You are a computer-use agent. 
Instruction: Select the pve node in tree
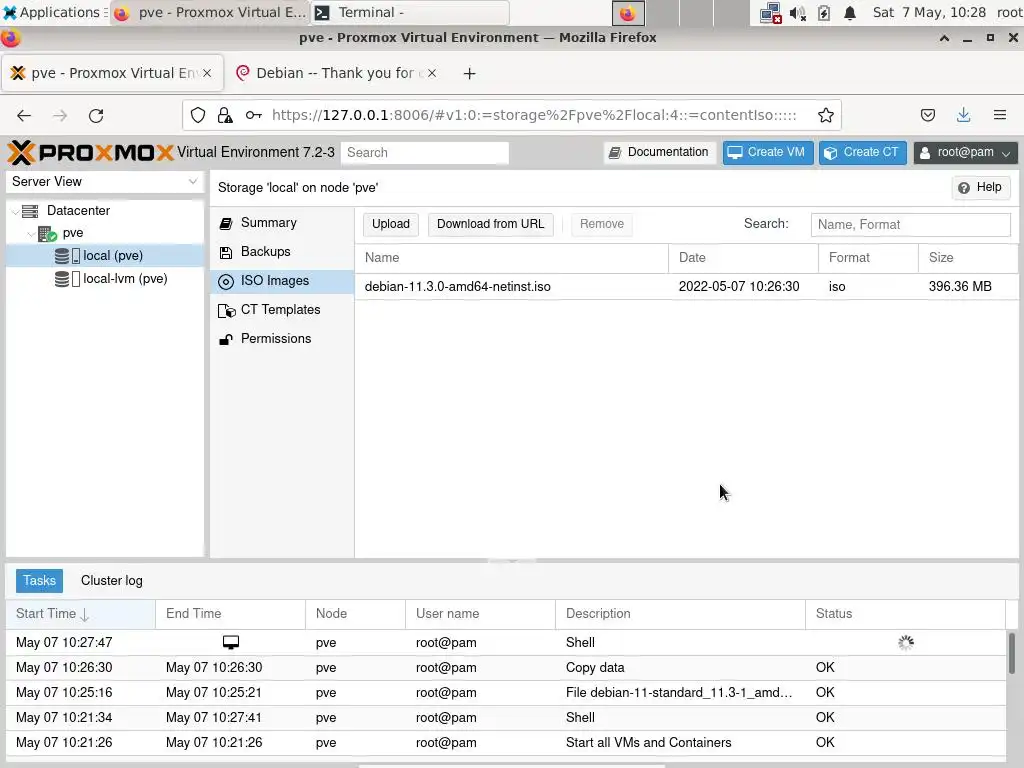click(72, 233)
